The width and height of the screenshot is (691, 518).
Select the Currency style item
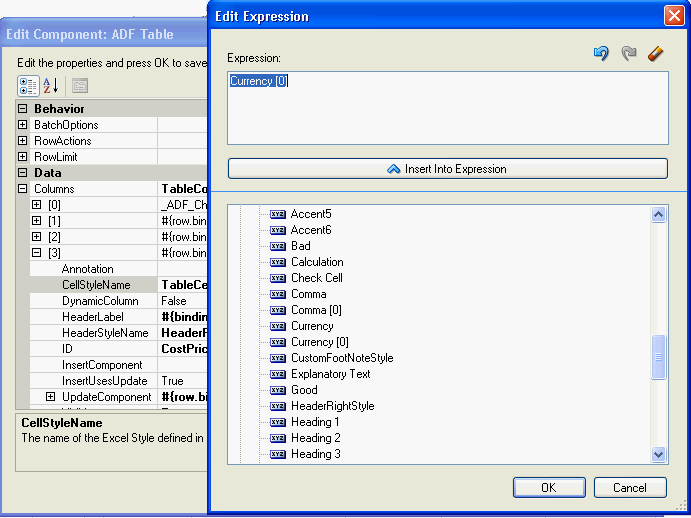pos(312,326)
